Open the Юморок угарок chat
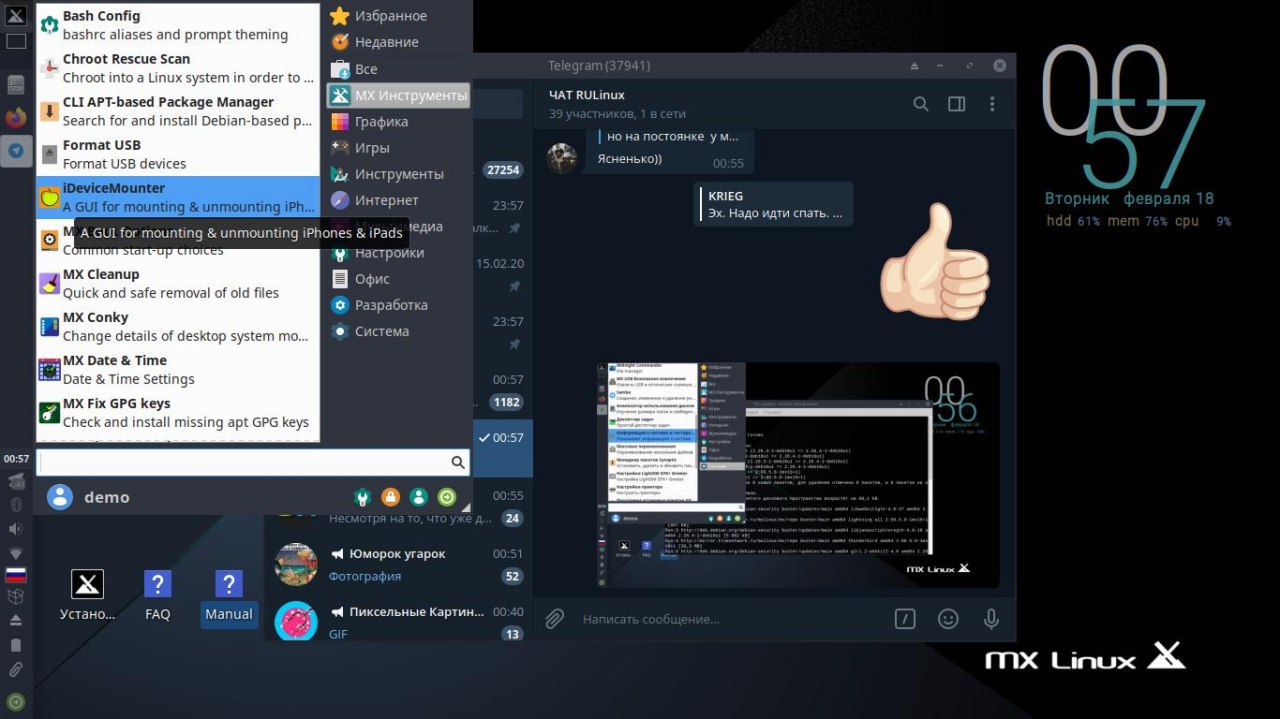 [x=399, y=564]
